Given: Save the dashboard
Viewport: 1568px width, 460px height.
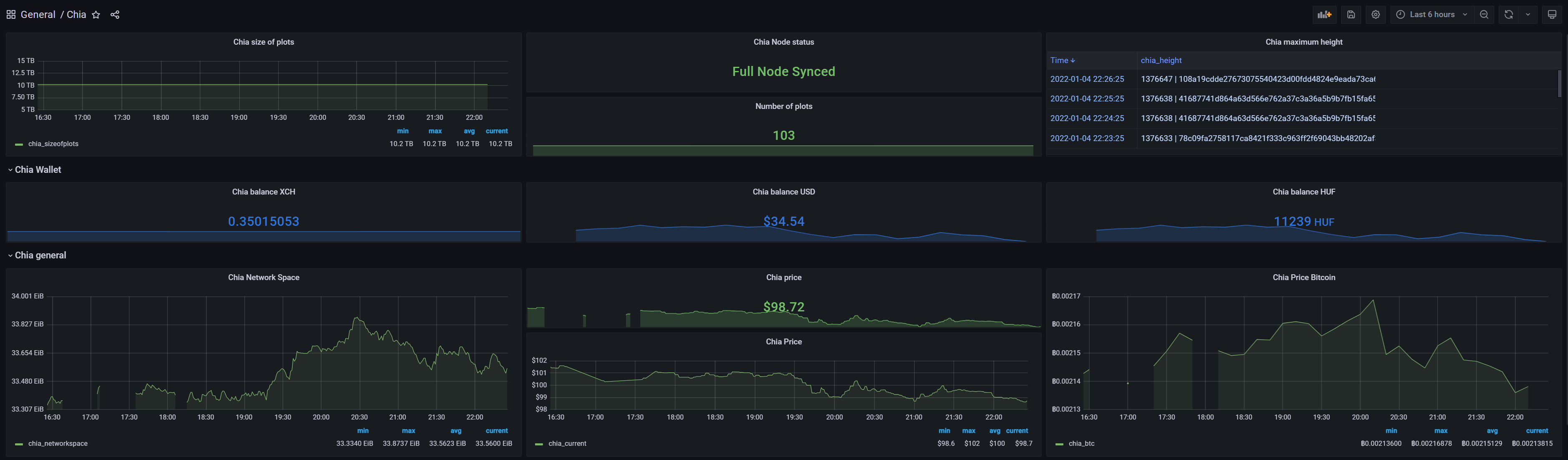Looking at the screenshot, I should point(1351,15).
